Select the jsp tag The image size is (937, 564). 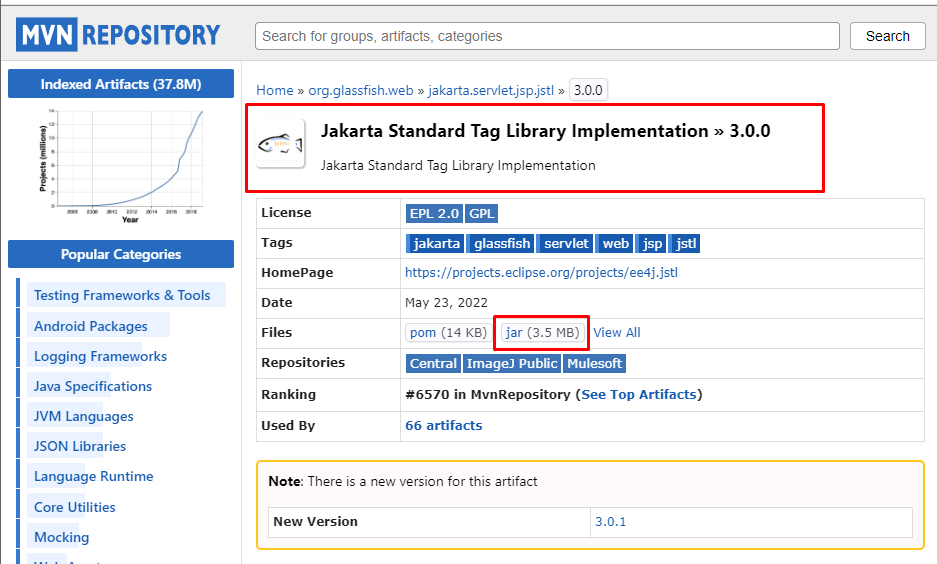point(651,243)
